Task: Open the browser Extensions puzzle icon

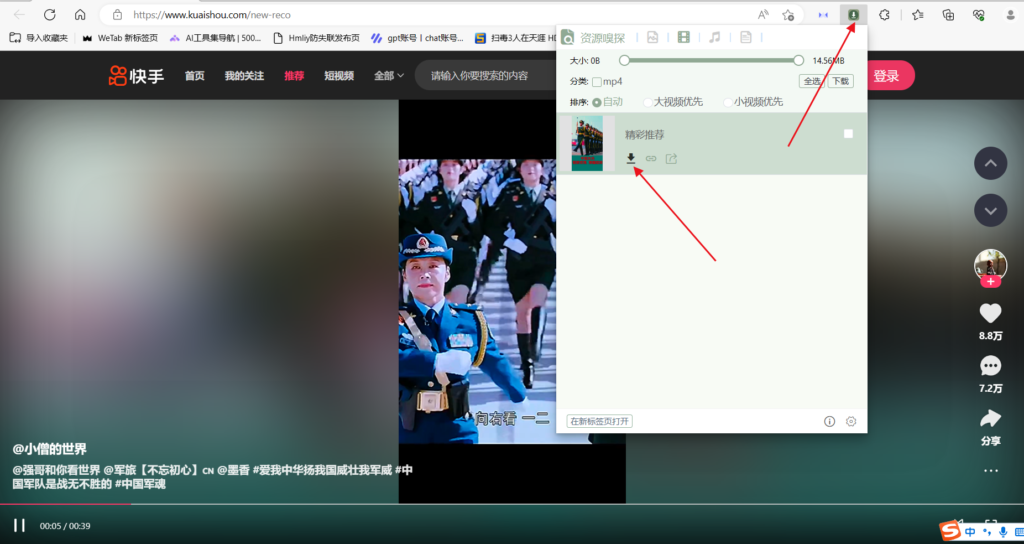Action: [884, 14]
